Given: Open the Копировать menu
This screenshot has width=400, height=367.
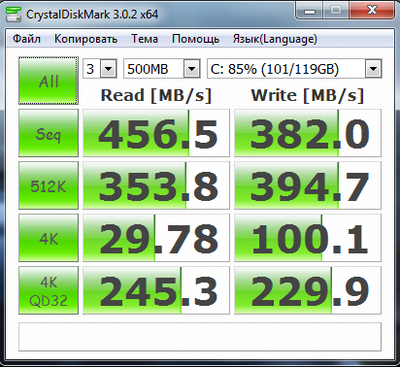Looking at the screenshot, I should [x=86, y=39].
